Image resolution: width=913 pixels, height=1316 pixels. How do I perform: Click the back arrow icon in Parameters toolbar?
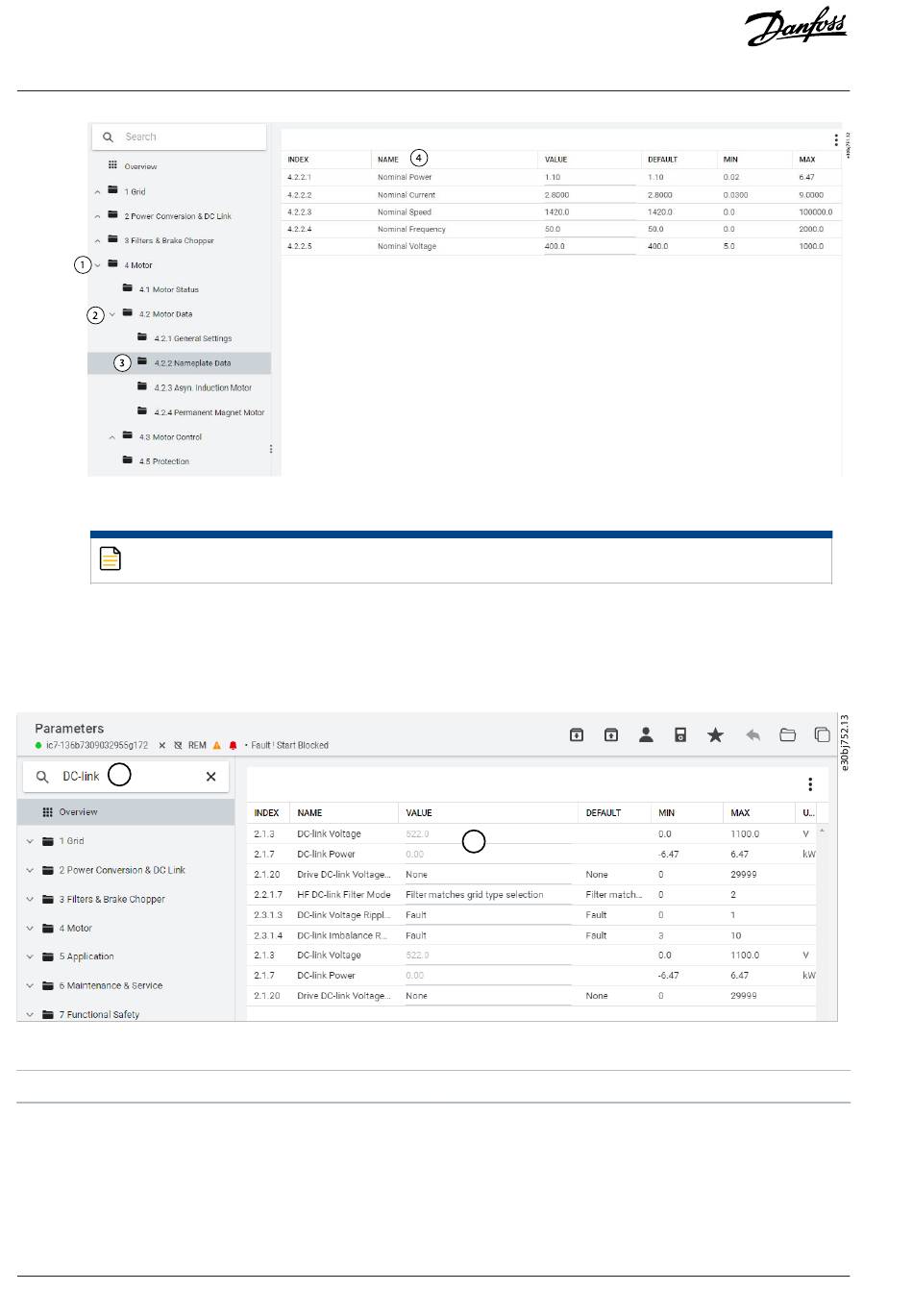point(753,735)
